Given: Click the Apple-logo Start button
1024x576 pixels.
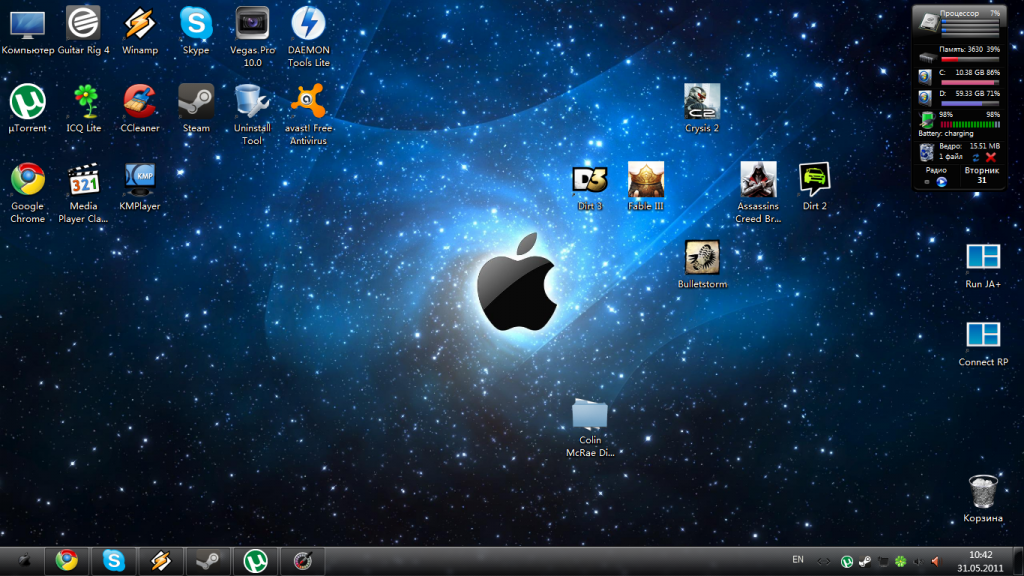Looking at the screenshot, I should [x=24, y=560].
